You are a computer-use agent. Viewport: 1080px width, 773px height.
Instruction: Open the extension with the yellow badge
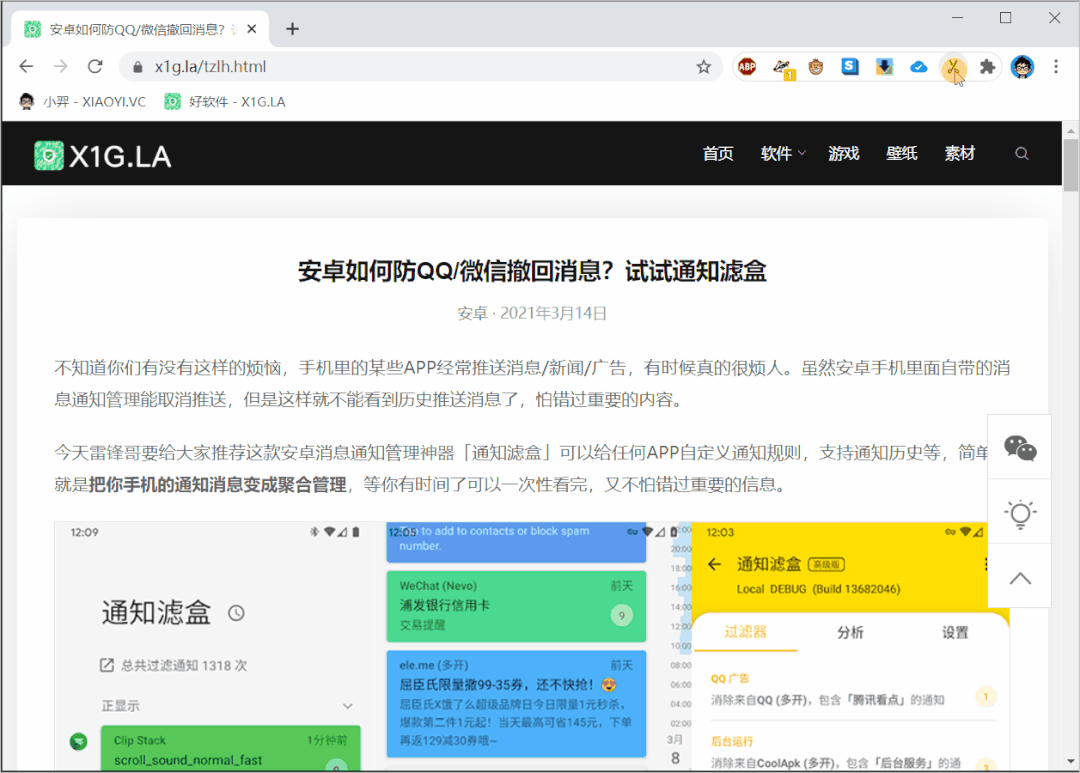click(782, 68)
